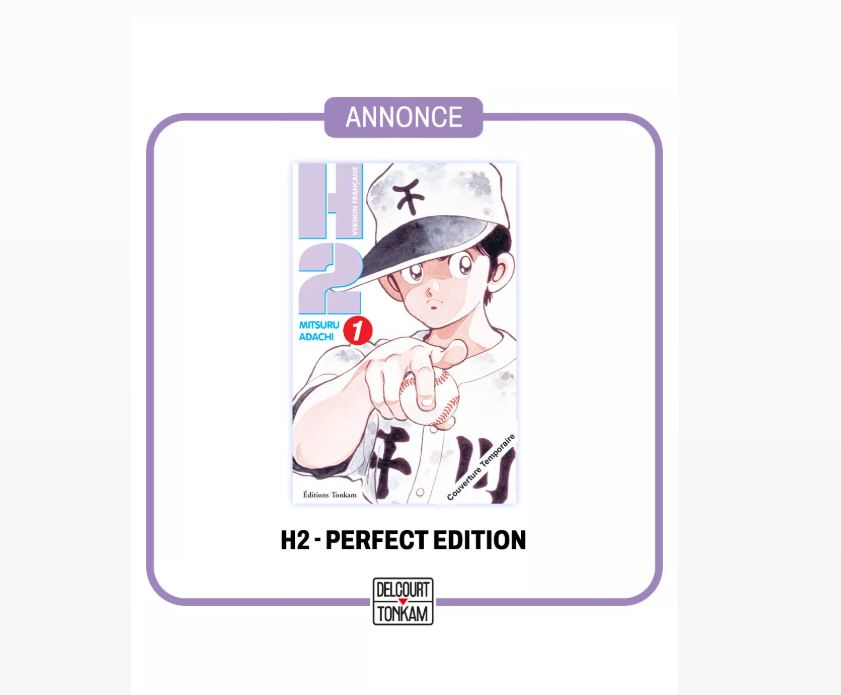Click the red triangle in Delcourt logo
This screenshot has width=841, height=695.
click(403, 601)
